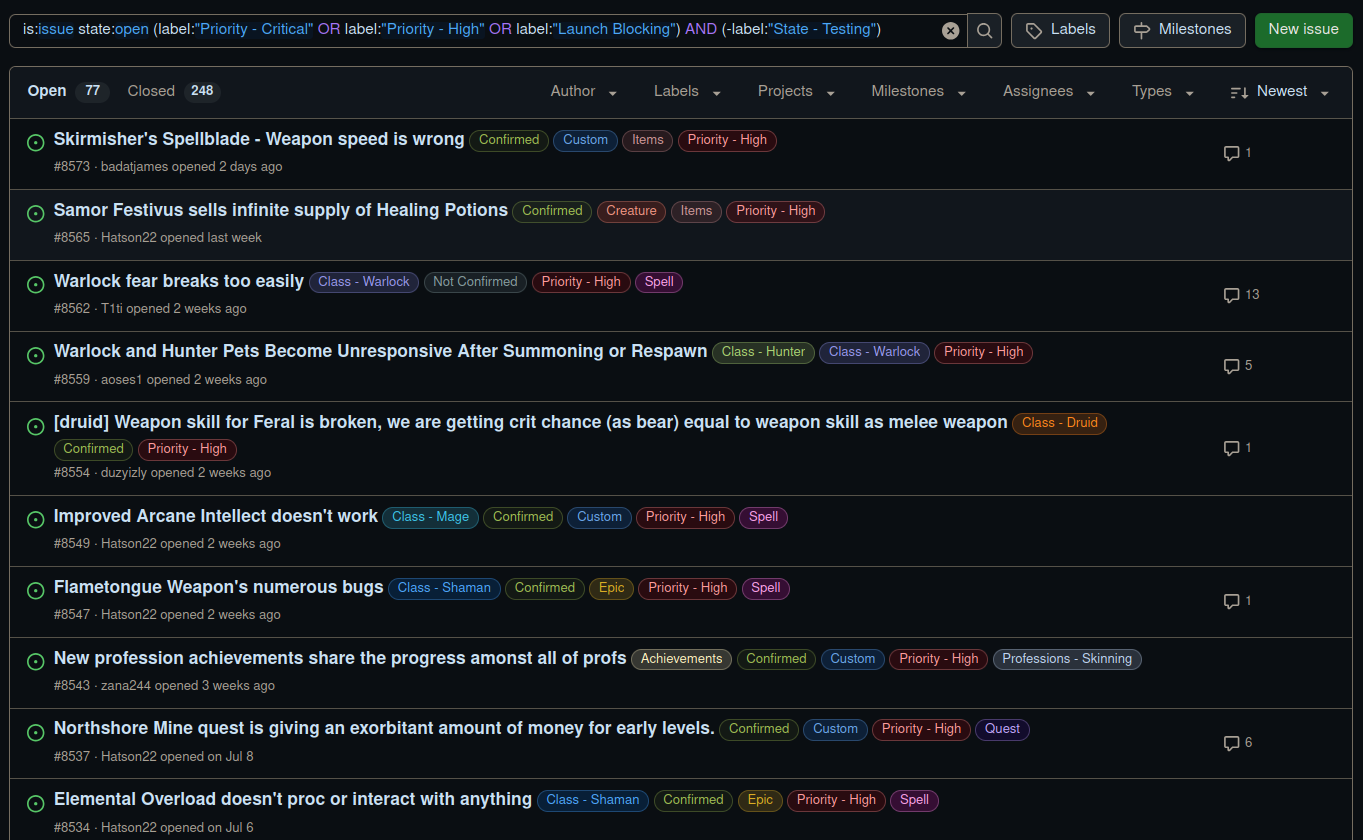Viewport: 1363px width, 840px height.
Task: Open author aoses1 profile link
Action: click(x=122, y=380)
